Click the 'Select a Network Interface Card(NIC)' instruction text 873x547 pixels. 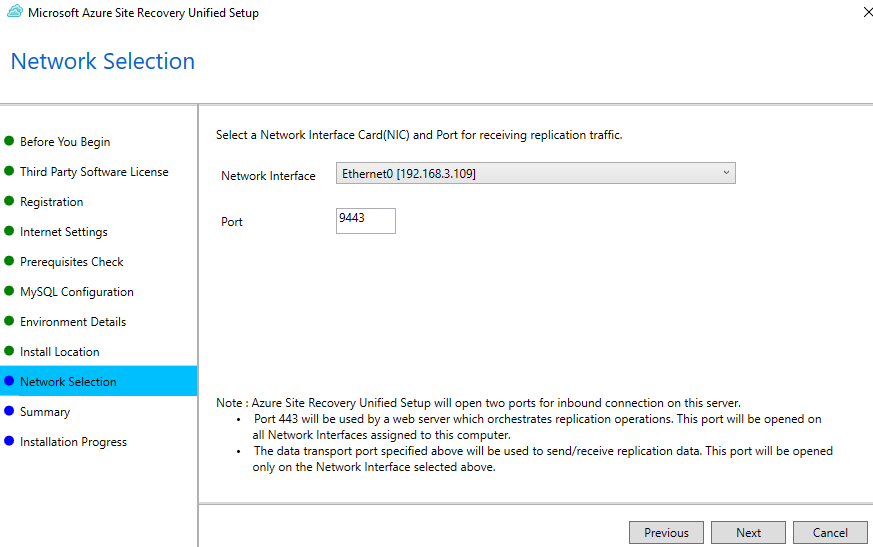419,135
